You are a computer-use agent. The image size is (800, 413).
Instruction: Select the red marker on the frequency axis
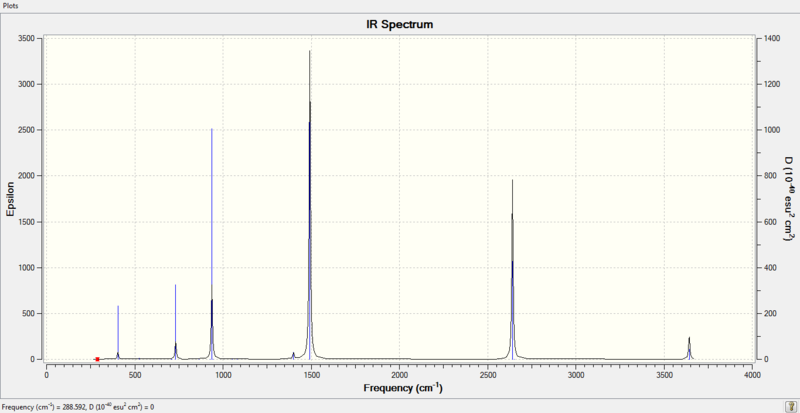97,359
